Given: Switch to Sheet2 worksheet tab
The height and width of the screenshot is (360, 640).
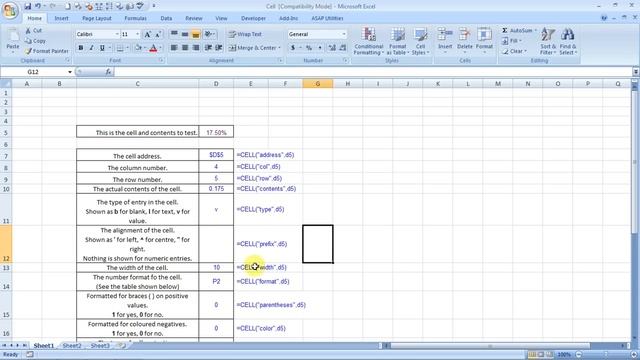Looking at the screenshot, I should (72, 346).
